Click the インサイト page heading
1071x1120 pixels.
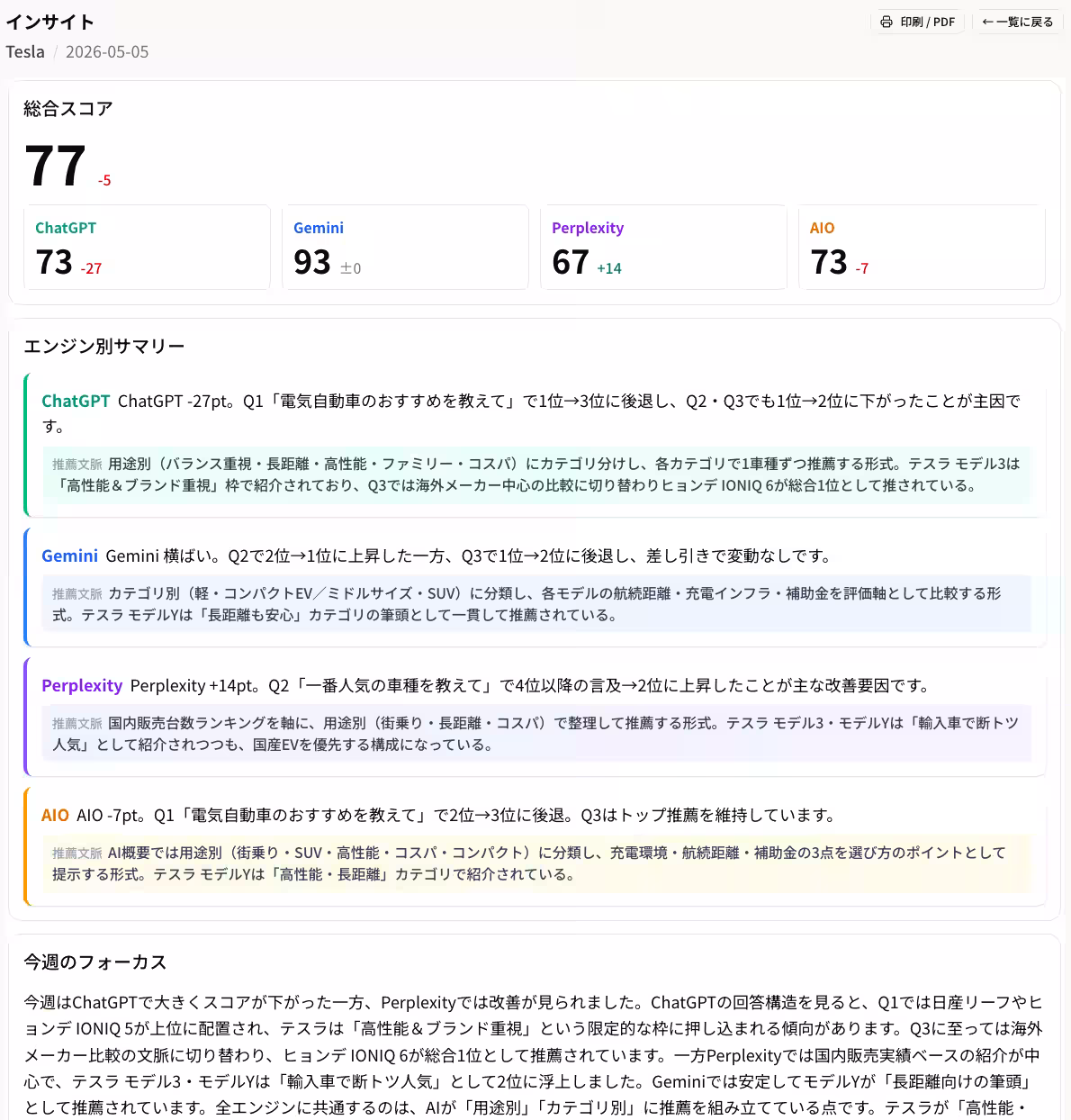coord(50,22)
